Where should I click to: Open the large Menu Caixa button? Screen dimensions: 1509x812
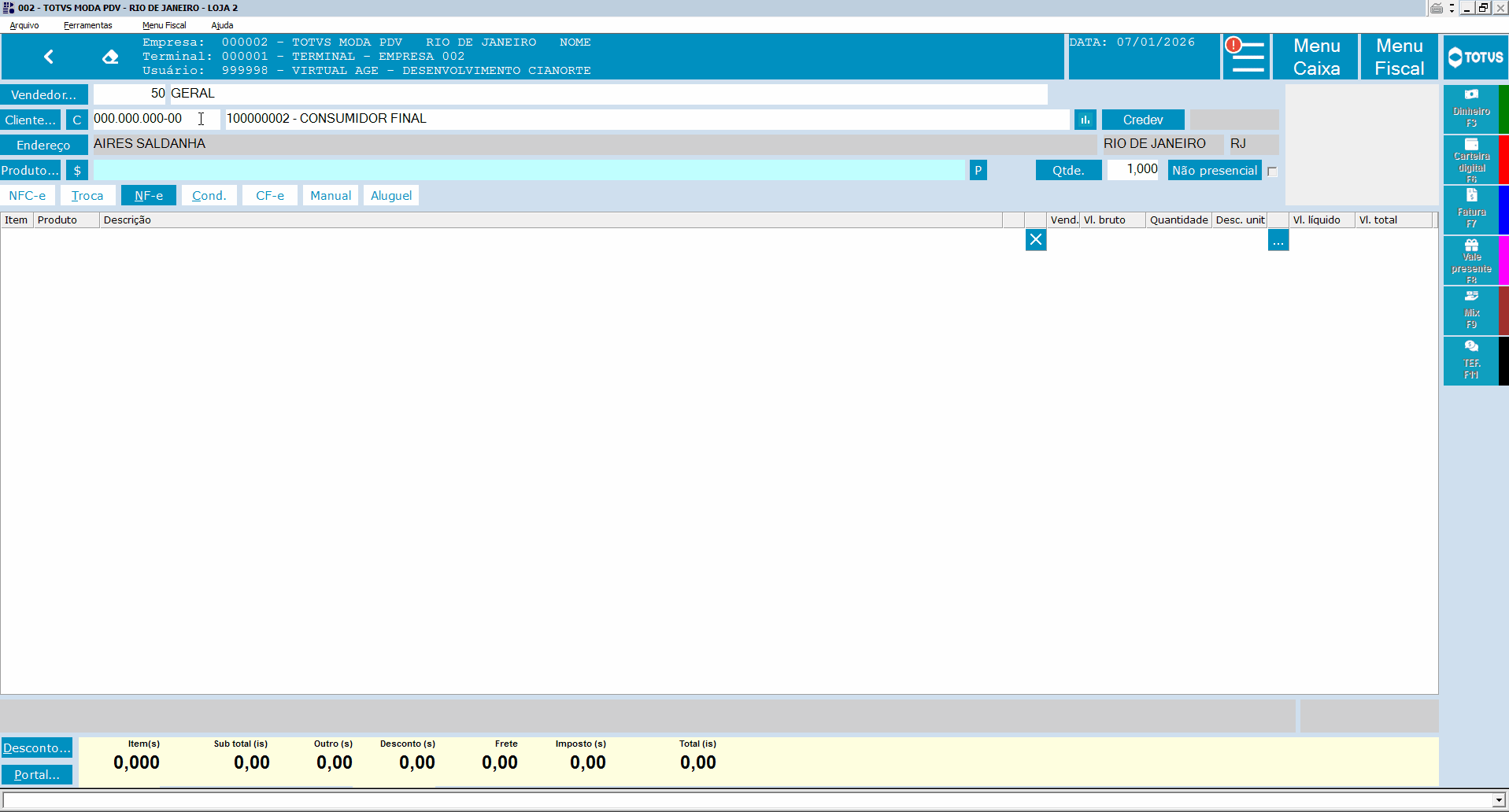click(1316, 57)
